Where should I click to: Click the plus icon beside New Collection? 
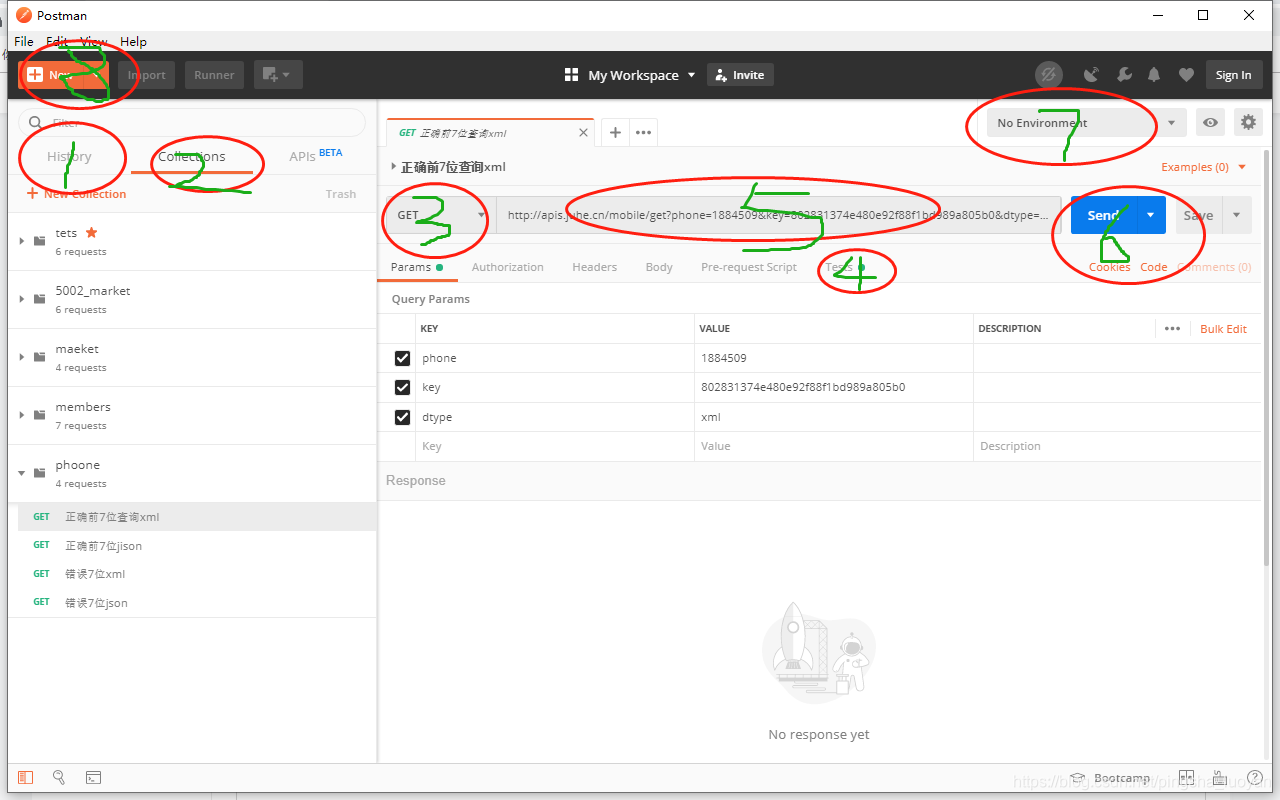click(x=32, y=194)
